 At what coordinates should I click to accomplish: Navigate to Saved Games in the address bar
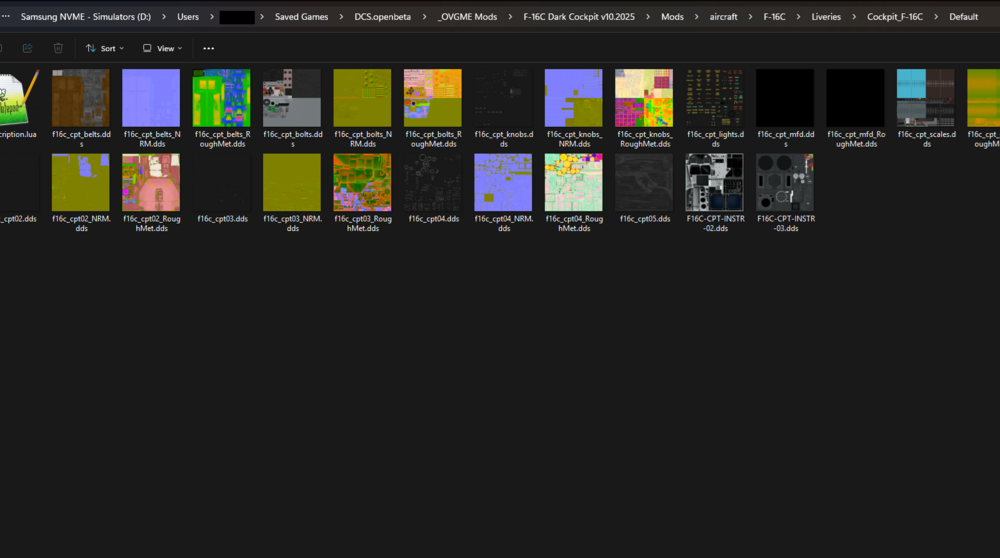(x=302, y=17)
